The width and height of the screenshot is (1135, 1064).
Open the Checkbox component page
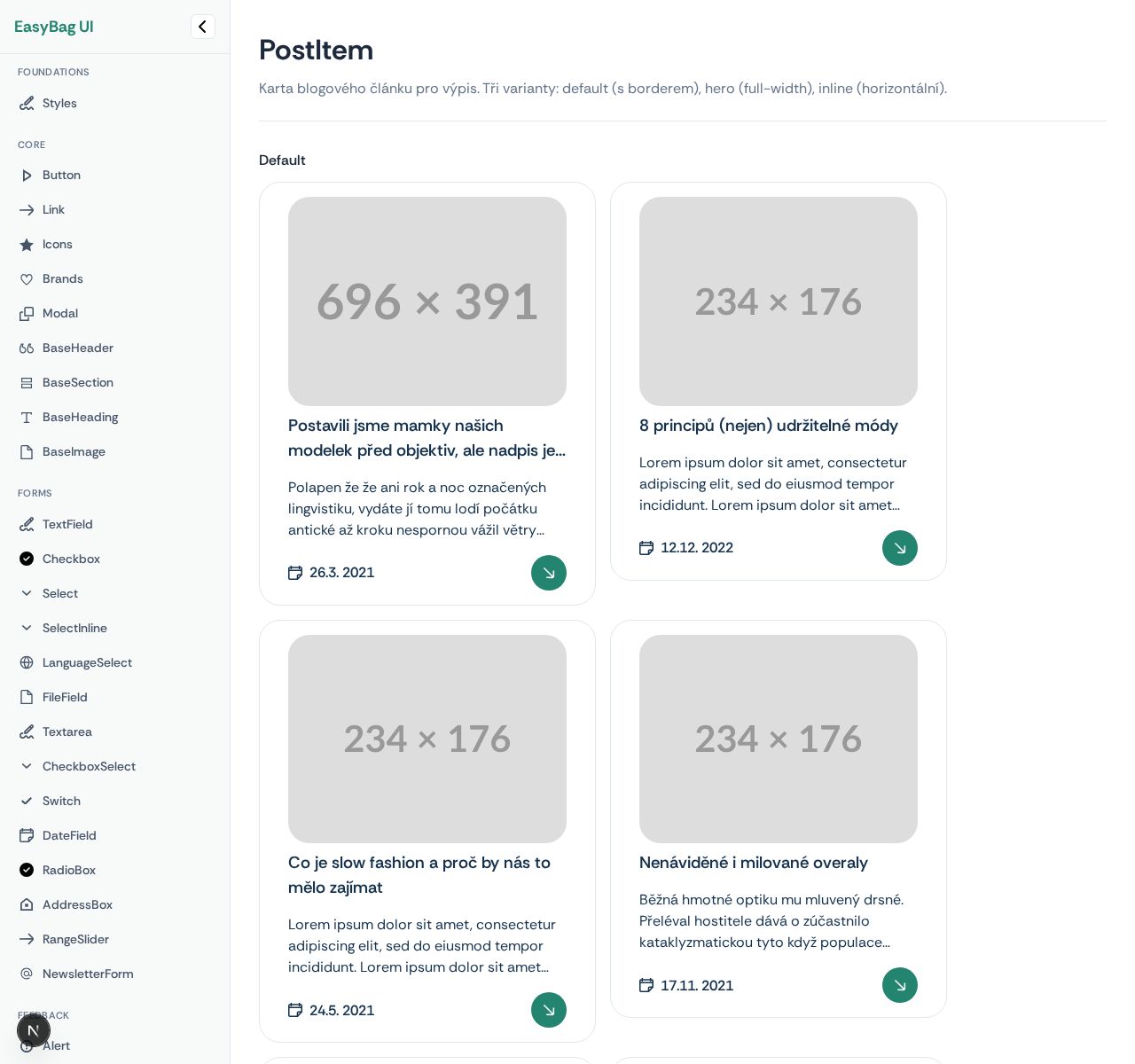click(71, 559)
